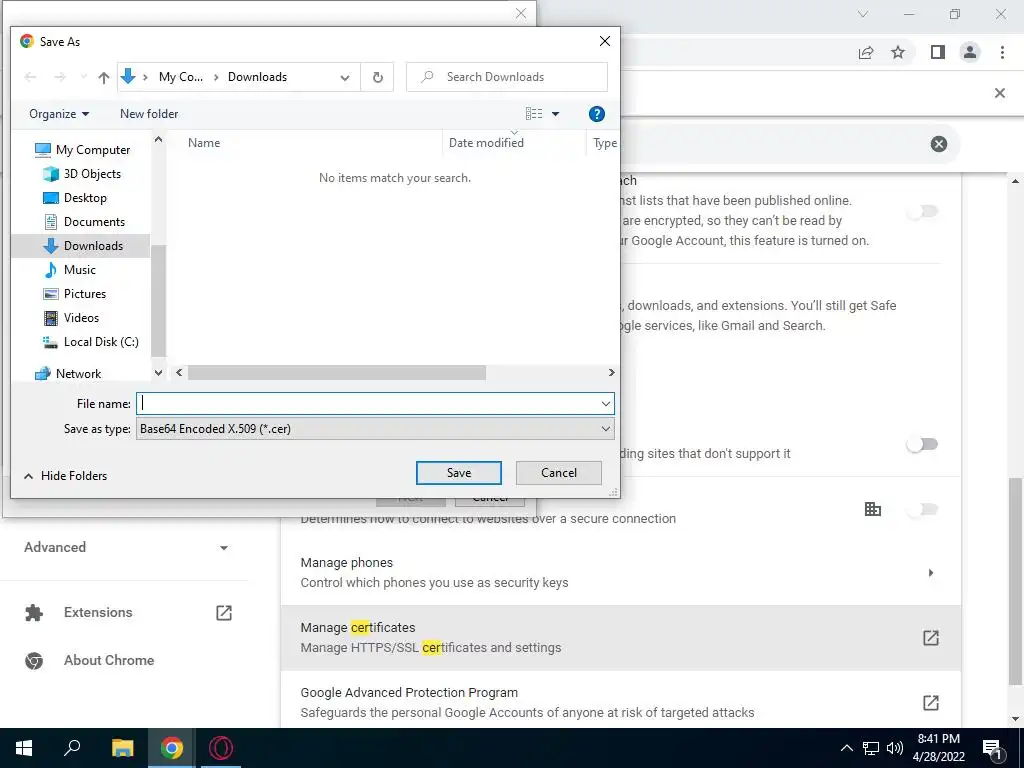Image resolution: width=1024 pixels, height=768 pixels.
Task: Open the notification center icon
Action: click(x=992, y=748)
